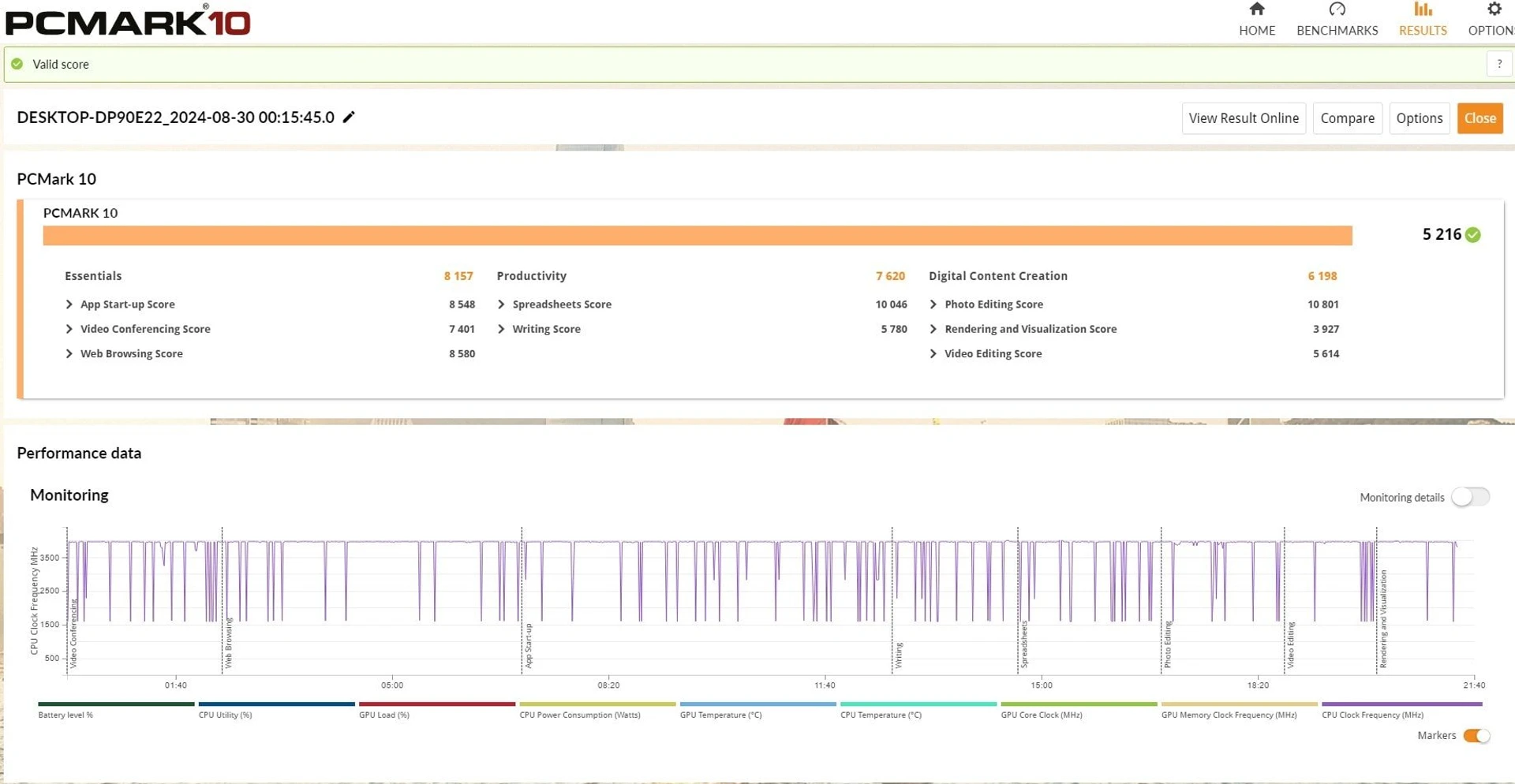1515x784 pixels.
Task: Click the orange Close button
Action: pos(1479,118)
